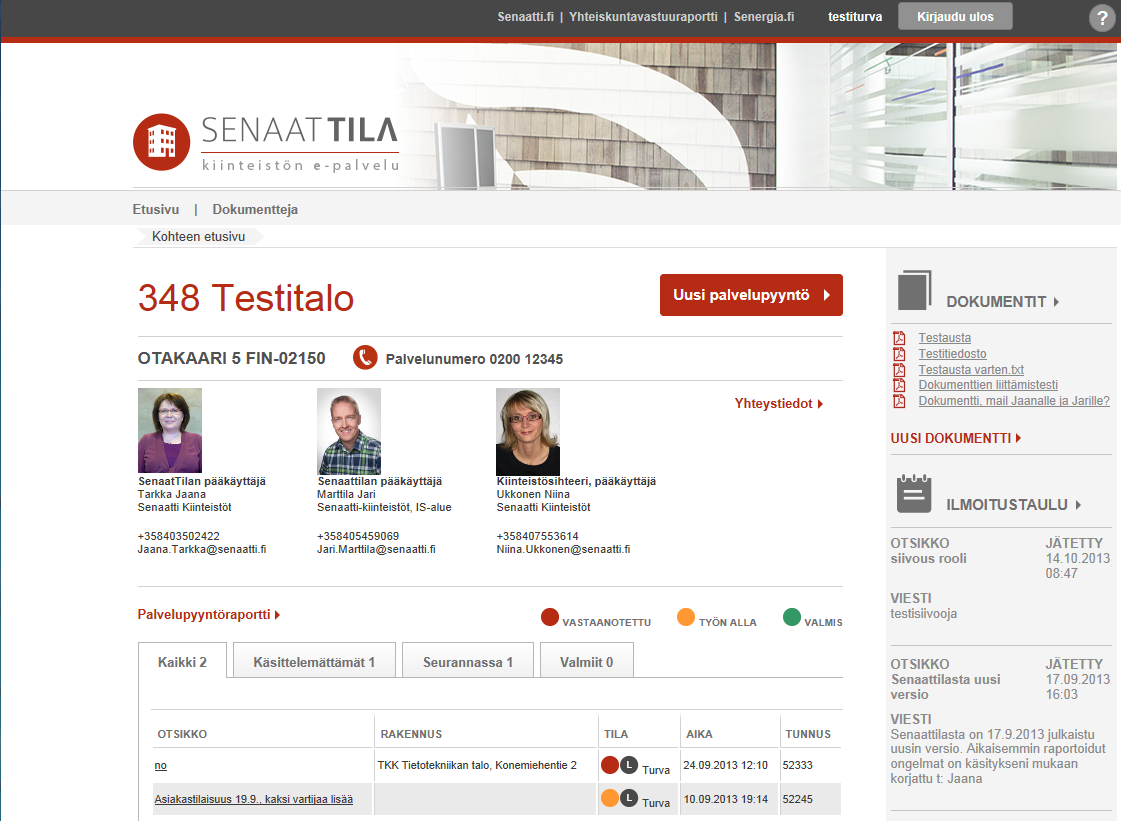Open the Asiakastilaisuus 19.9. service request
1121x821 pixels.
pos(254,799)
